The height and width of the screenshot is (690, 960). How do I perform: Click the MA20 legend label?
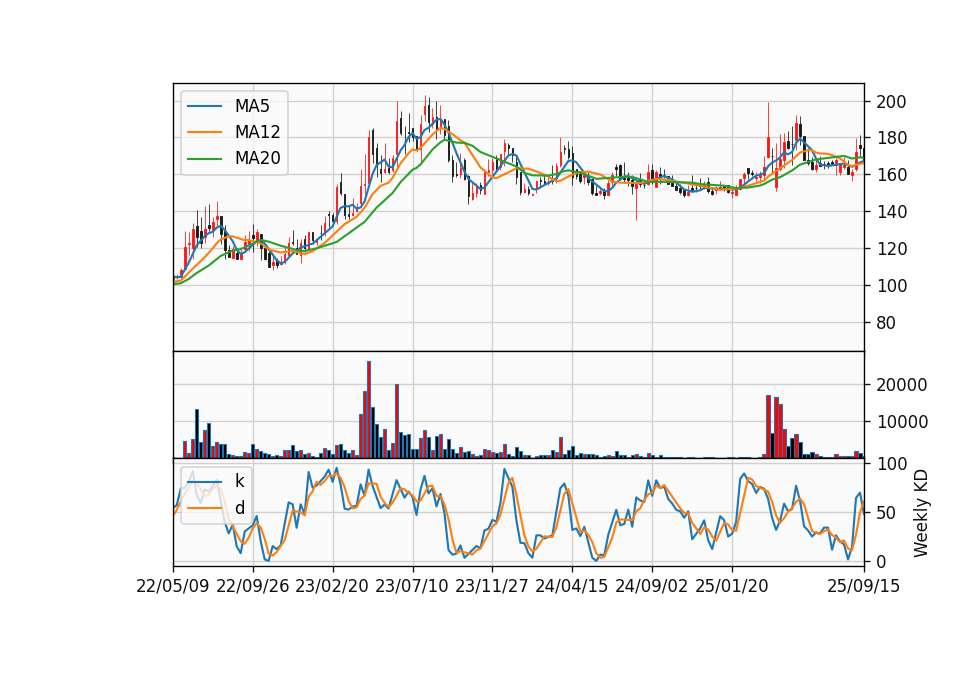tap(257, 159)
